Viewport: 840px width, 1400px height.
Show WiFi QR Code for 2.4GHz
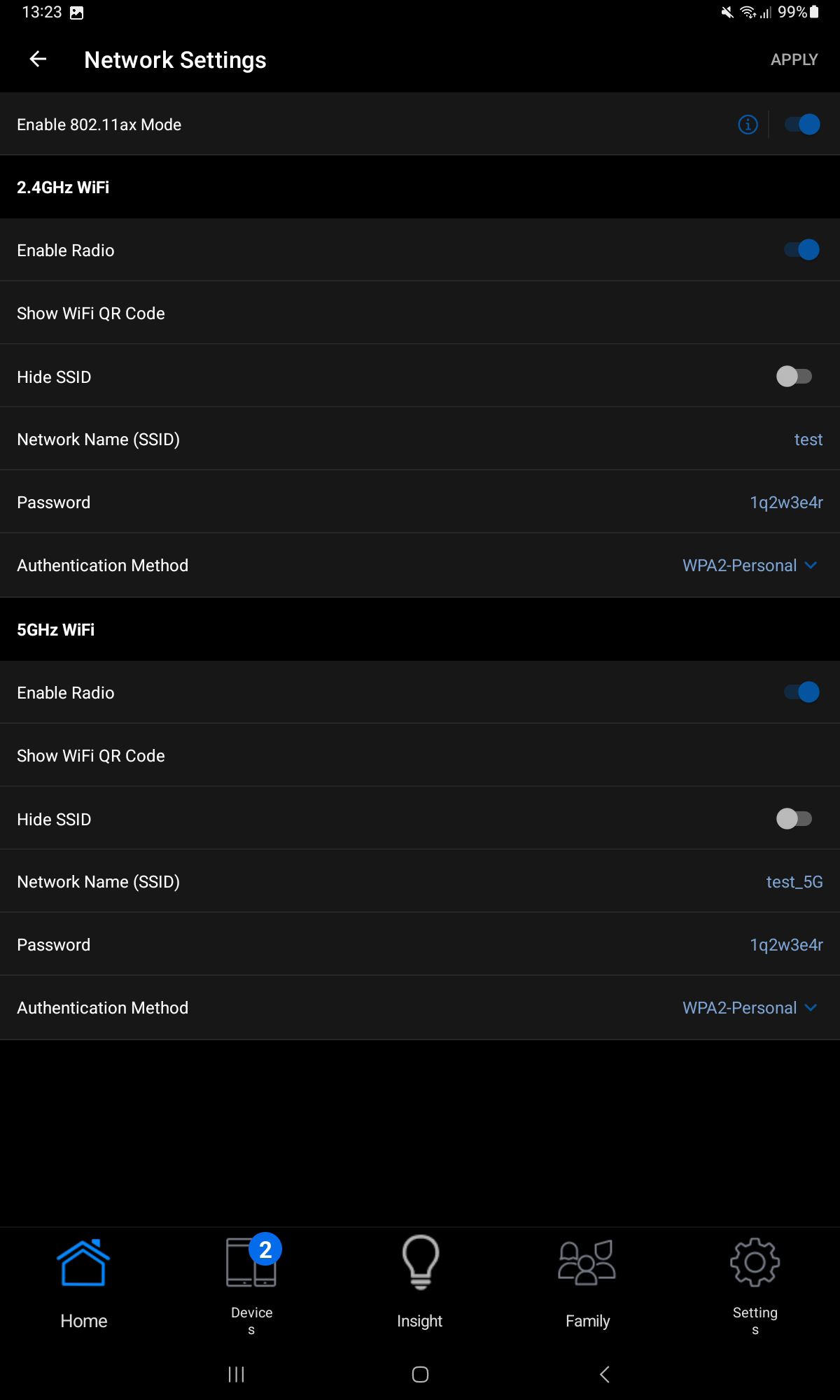[91, 314]
